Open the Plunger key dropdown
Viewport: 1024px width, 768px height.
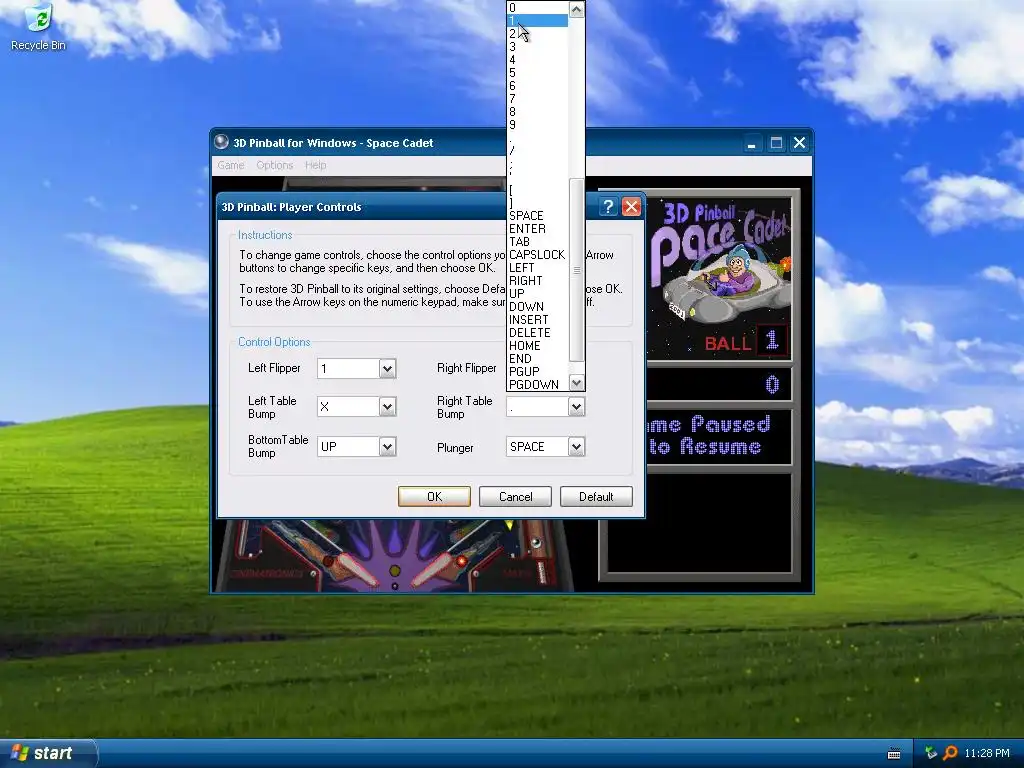tap(576, 447)
